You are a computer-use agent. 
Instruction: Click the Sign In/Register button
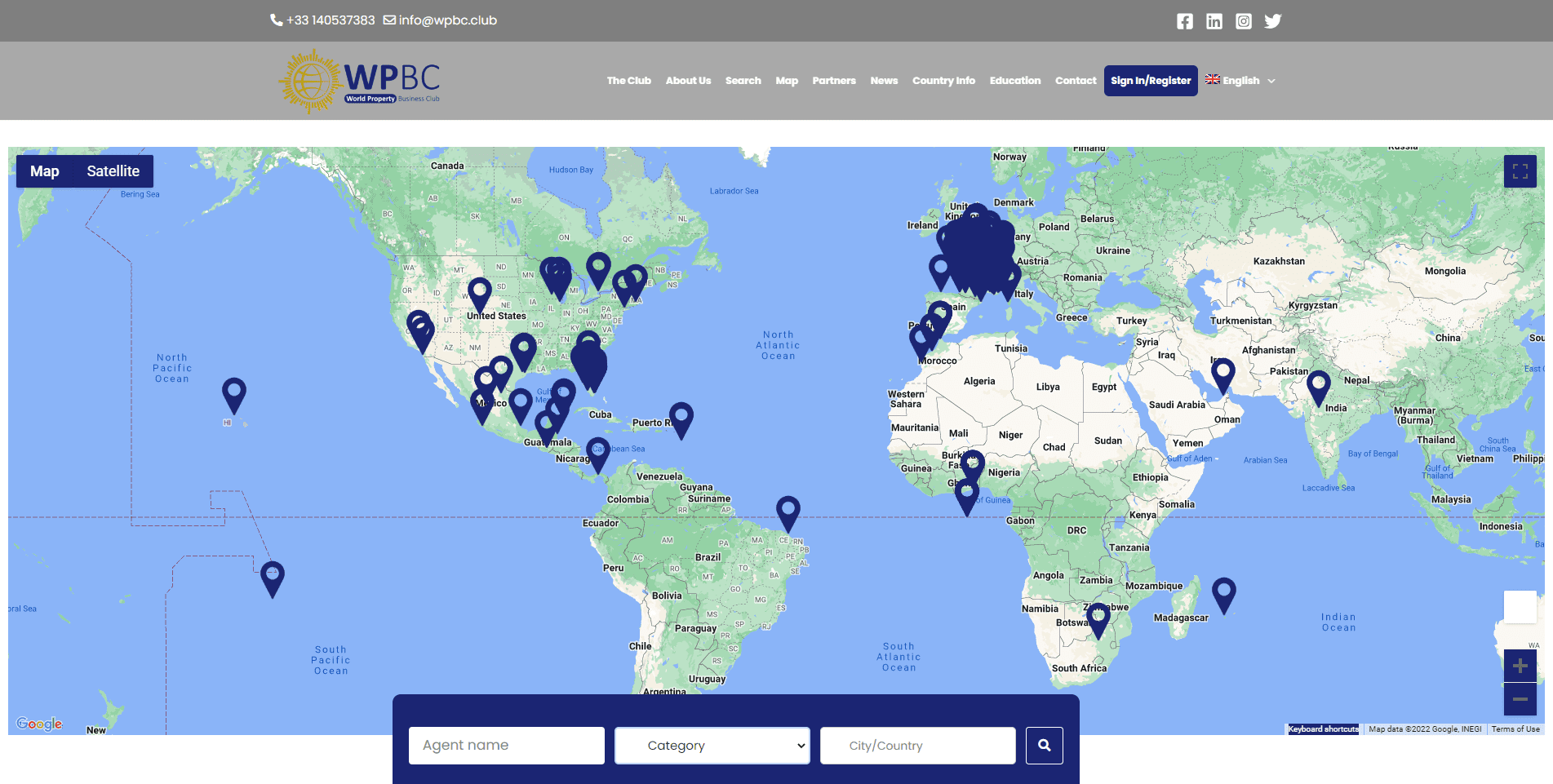(1150, 81)
